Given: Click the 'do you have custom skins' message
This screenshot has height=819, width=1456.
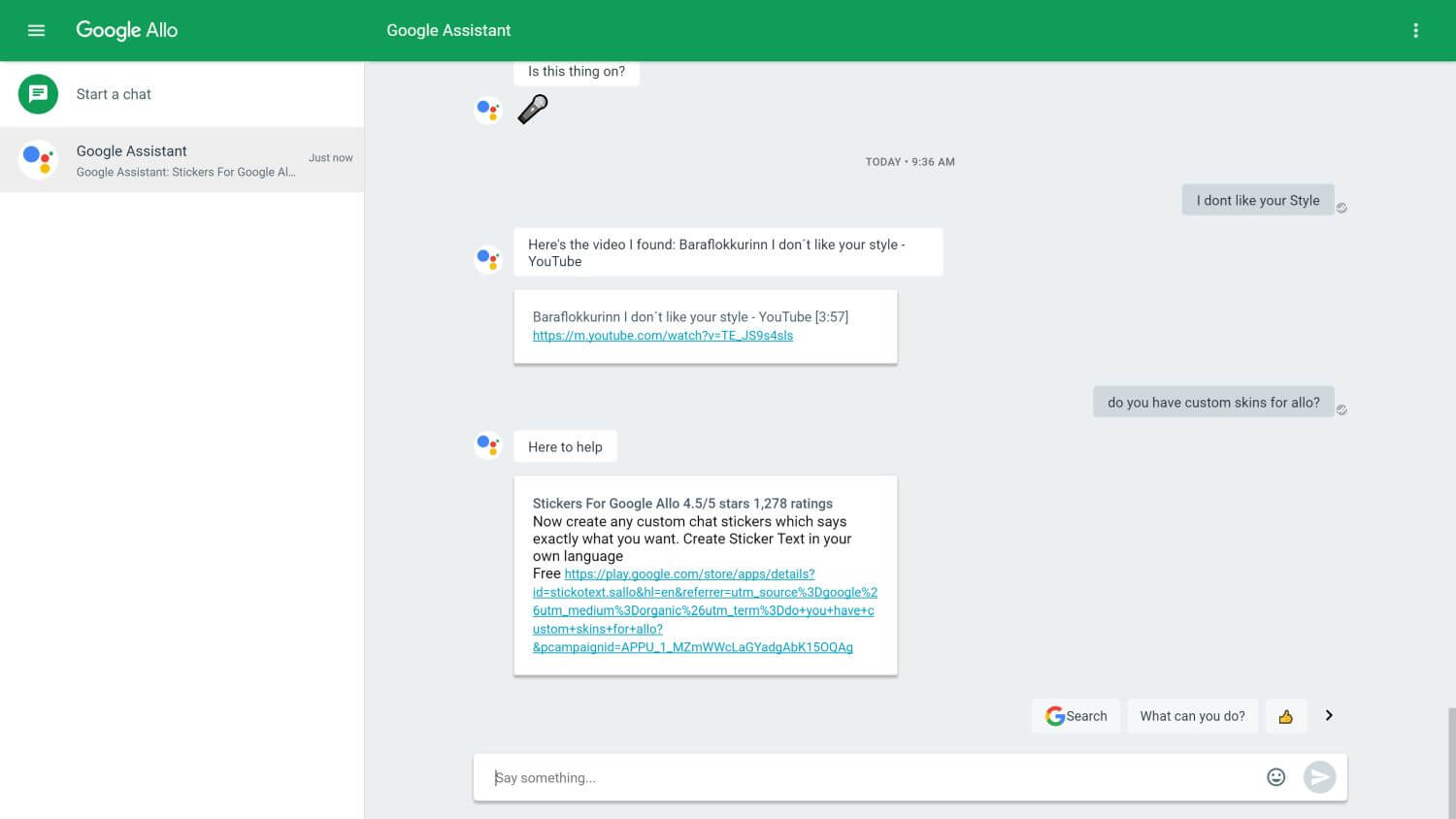Looking at the screenshot, I should (1213, 402).
